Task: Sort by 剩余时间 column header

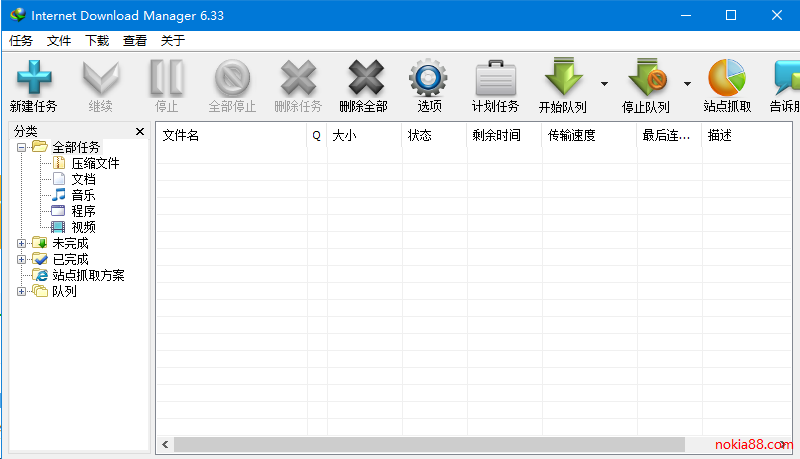Action: (504, 135)
